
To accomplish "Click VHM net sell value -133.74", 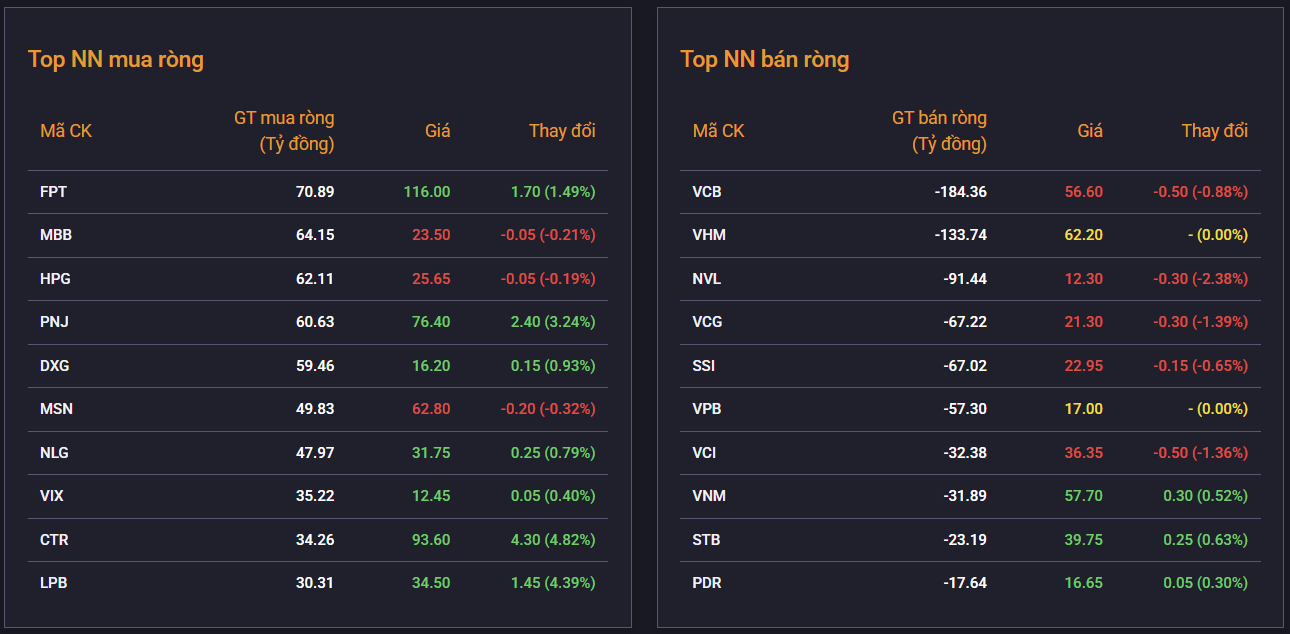I will pos(961,235).
